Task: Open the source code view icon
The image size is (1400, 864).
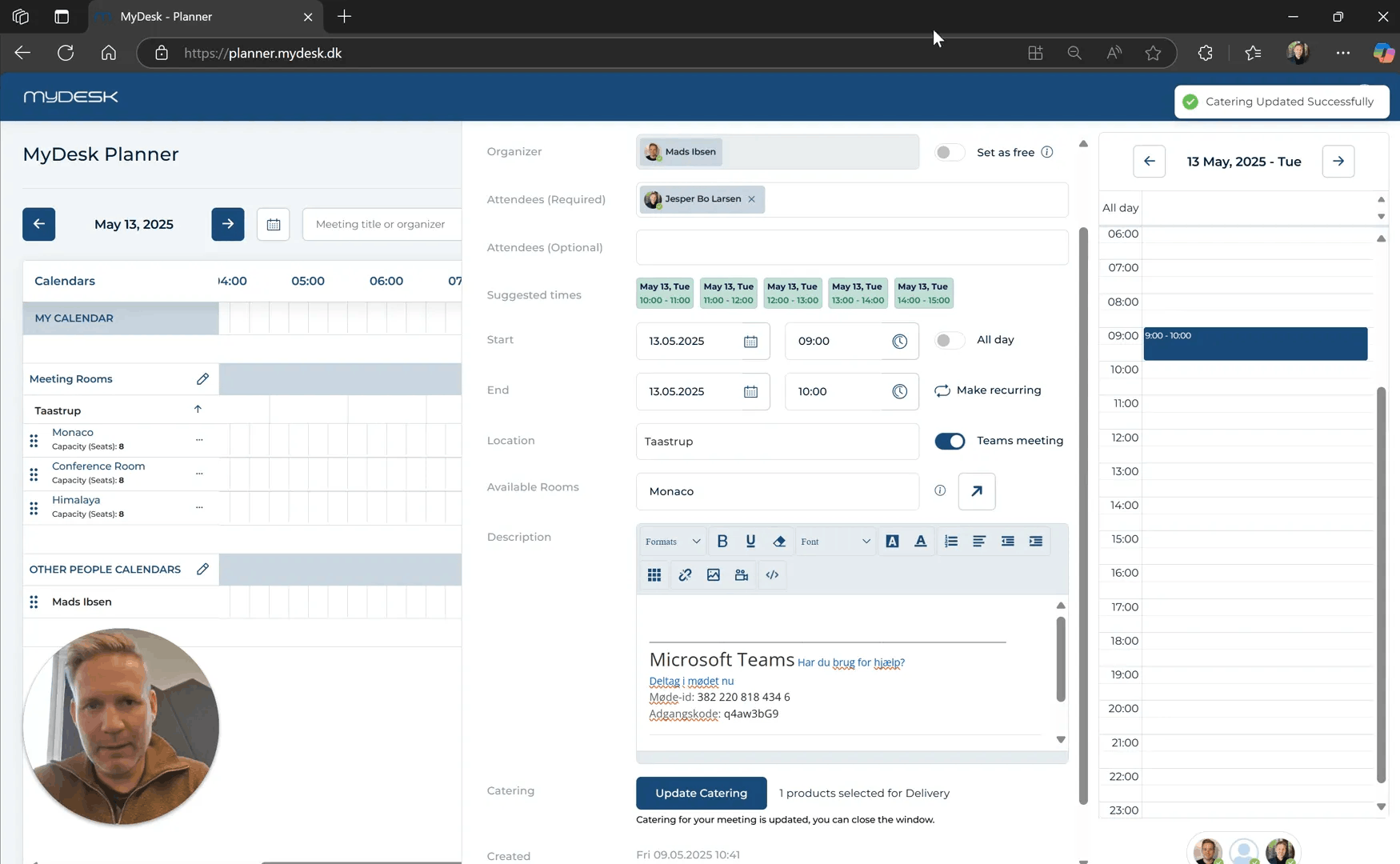Action: tap(772, 575)
